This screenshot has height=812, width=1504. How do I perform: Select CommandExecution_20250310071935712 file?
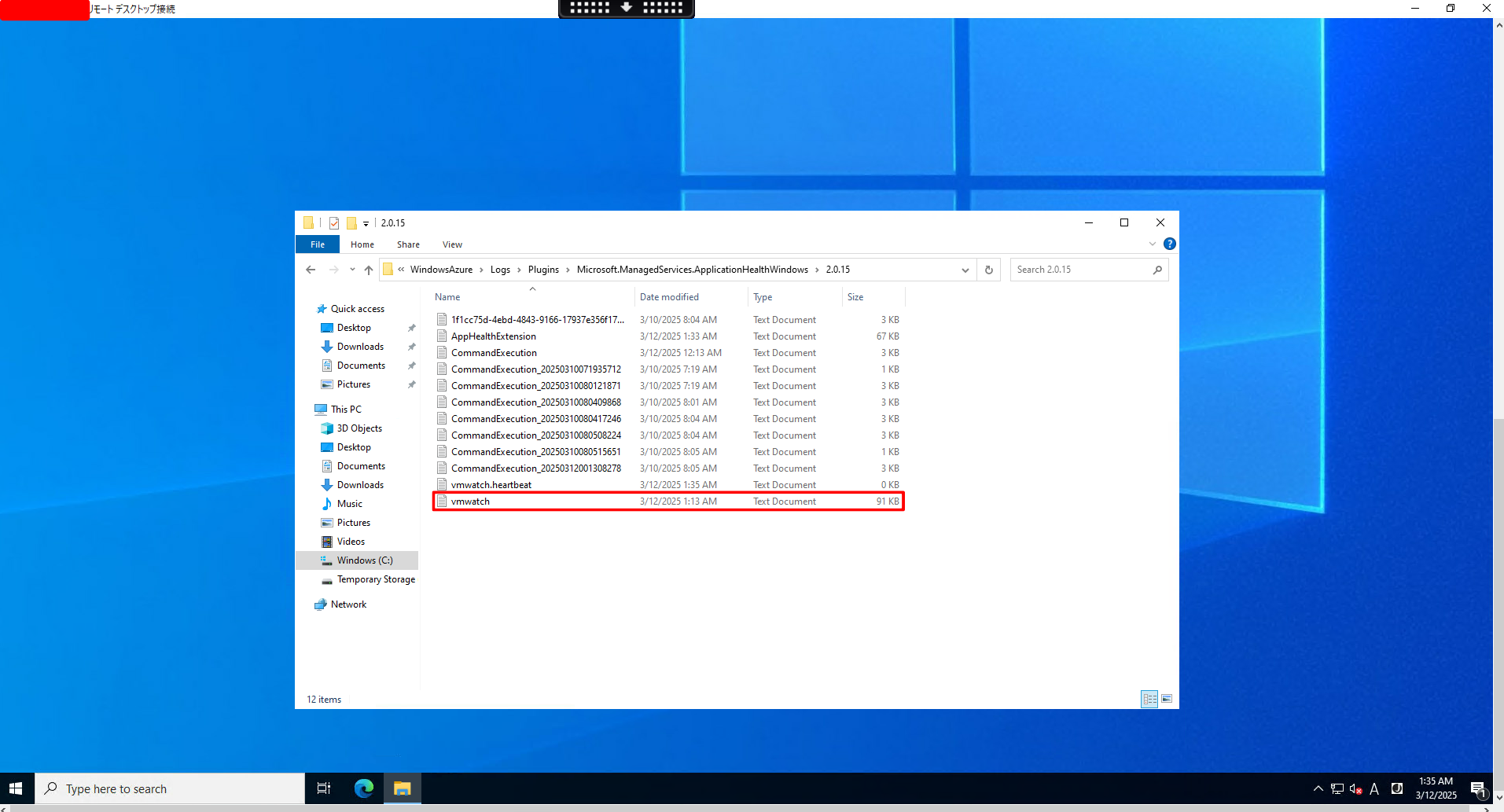[x=668, y=369]
